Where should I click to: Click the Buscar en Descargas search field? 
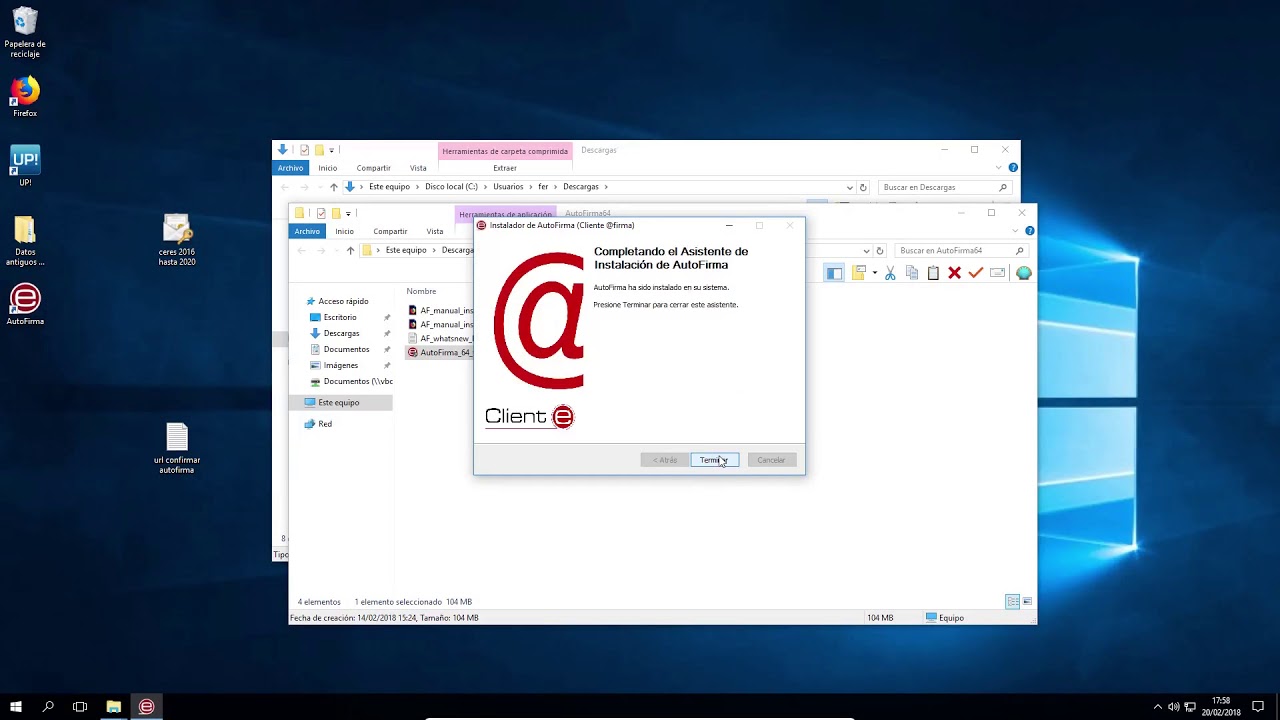(945, 187)
